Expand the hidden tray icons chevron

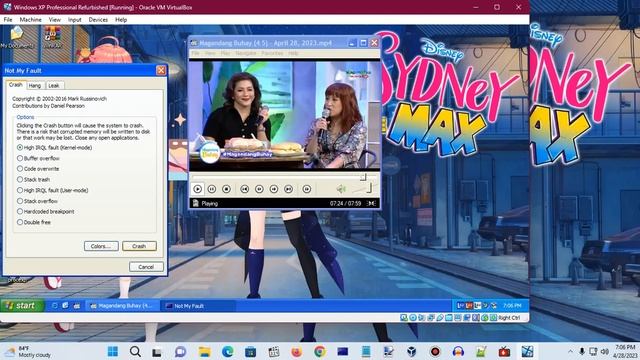570,351
